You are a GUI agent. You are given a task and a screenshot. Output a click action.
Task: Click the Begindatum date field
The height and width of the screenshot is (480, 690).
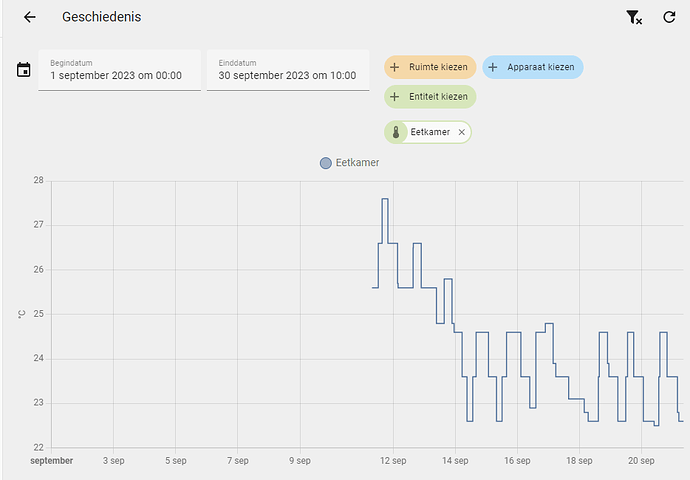[120, 70]
